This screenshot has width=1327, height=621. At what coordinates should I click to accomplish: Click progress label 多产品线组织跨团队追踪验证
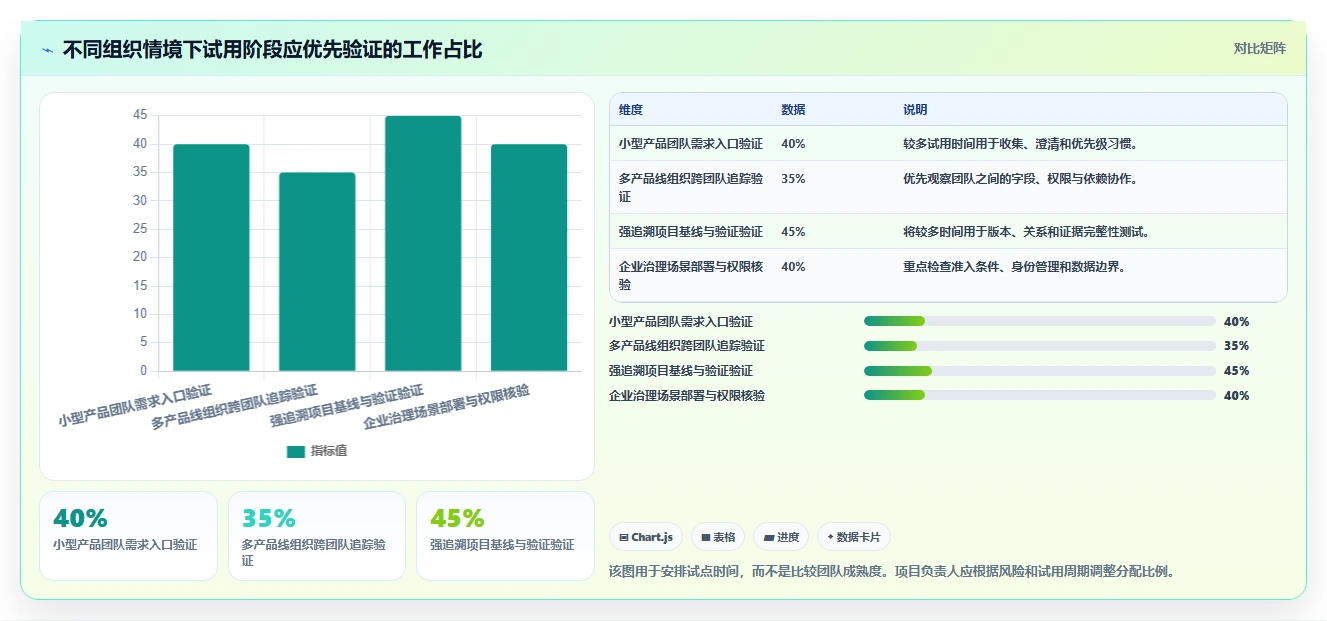coord(687,346)
